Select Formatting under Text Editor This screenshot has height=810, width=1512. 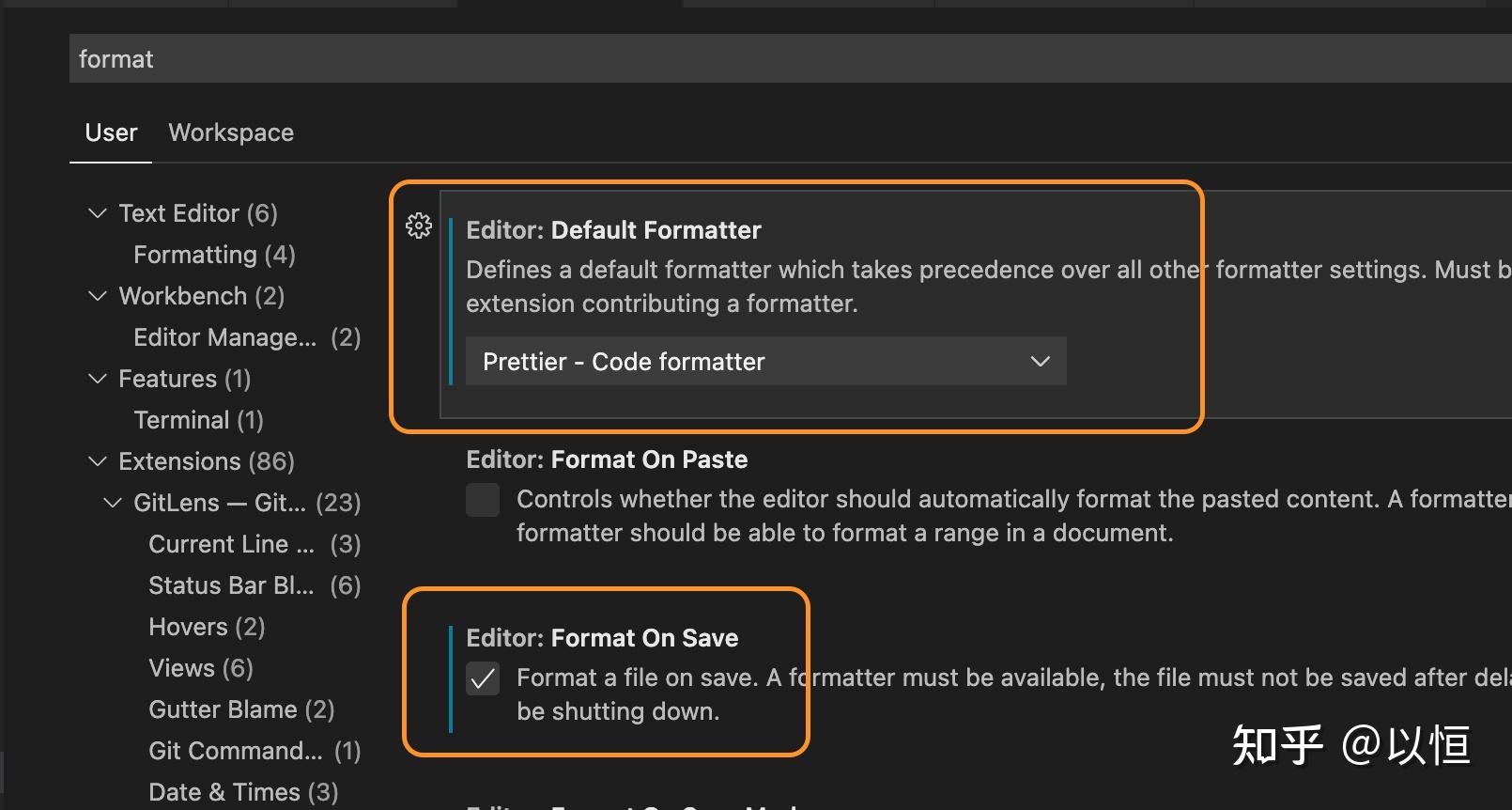pos(213,254)
